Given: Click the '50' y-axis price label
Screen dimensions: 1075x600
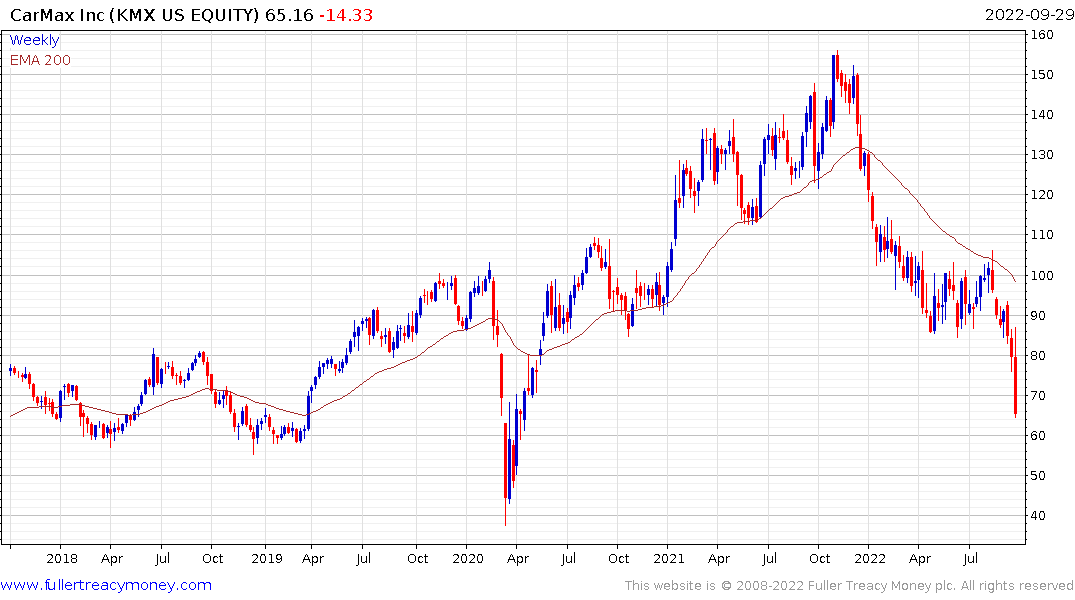Looking at the screenshot, I should point(1038,476).
